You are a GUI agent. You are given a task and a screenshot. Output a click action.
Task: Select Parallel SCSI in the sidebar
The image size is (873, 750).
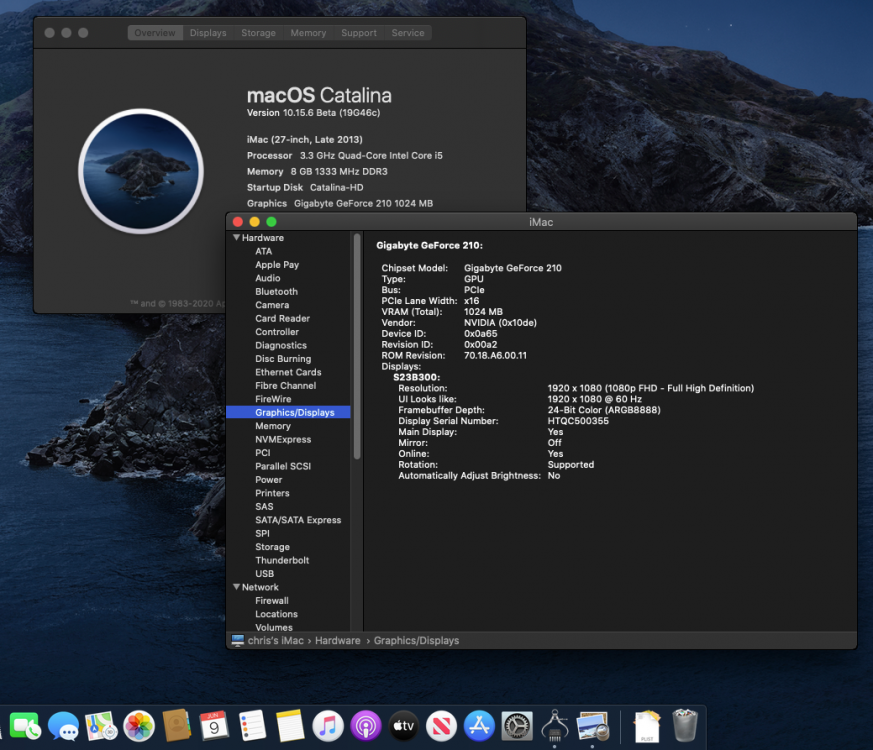[283, 466]
